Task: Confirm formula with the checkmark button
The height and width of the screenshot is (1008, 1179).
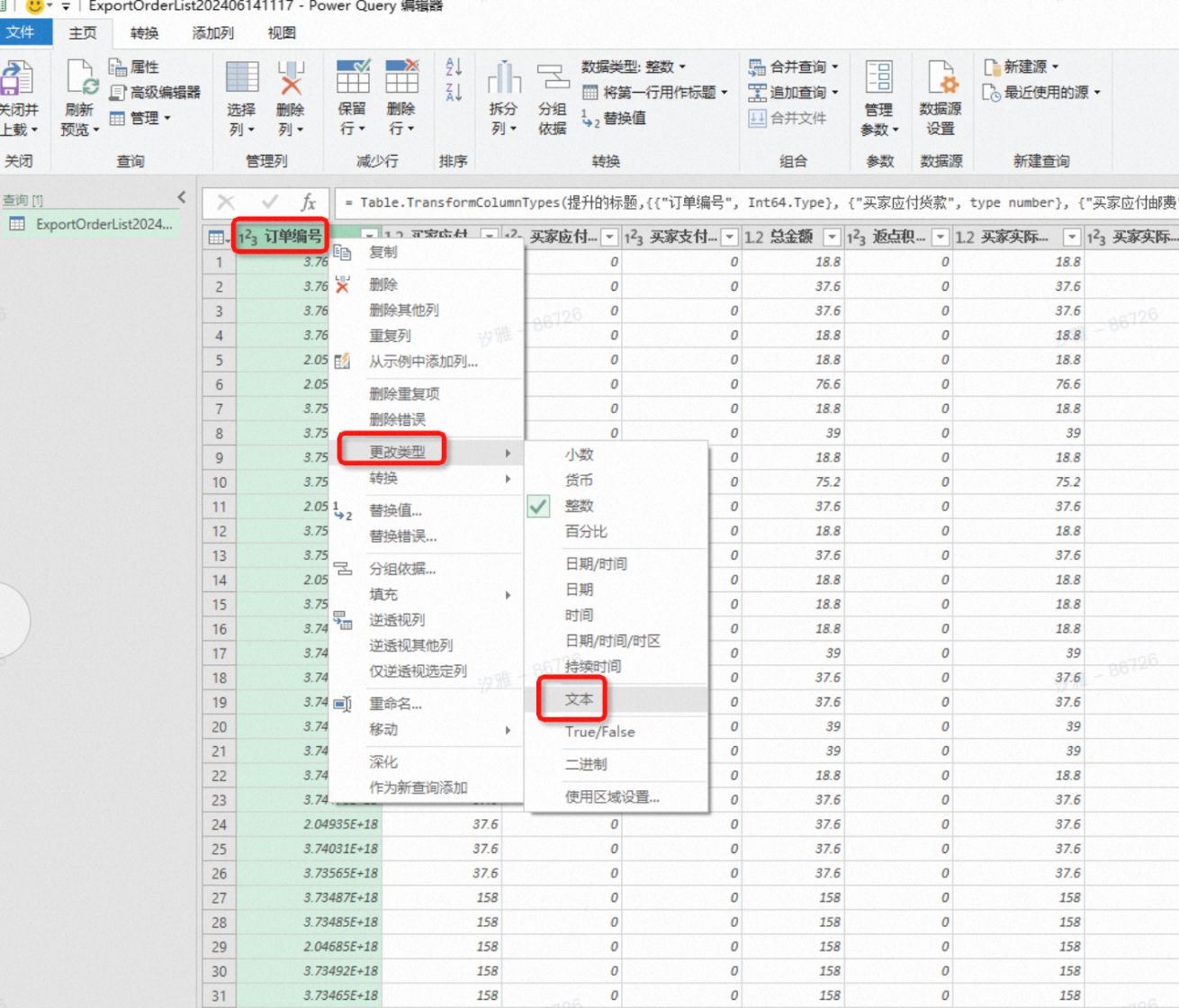Action: [269, 202]
